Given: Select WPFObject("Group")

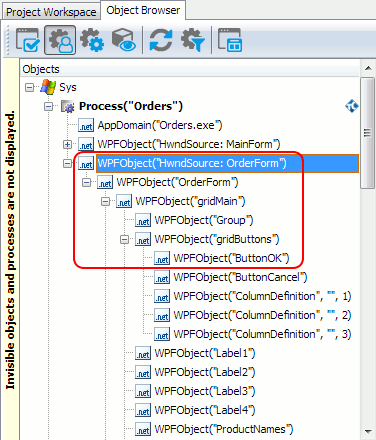Looking at the screenshot, I should coord(204,220).
